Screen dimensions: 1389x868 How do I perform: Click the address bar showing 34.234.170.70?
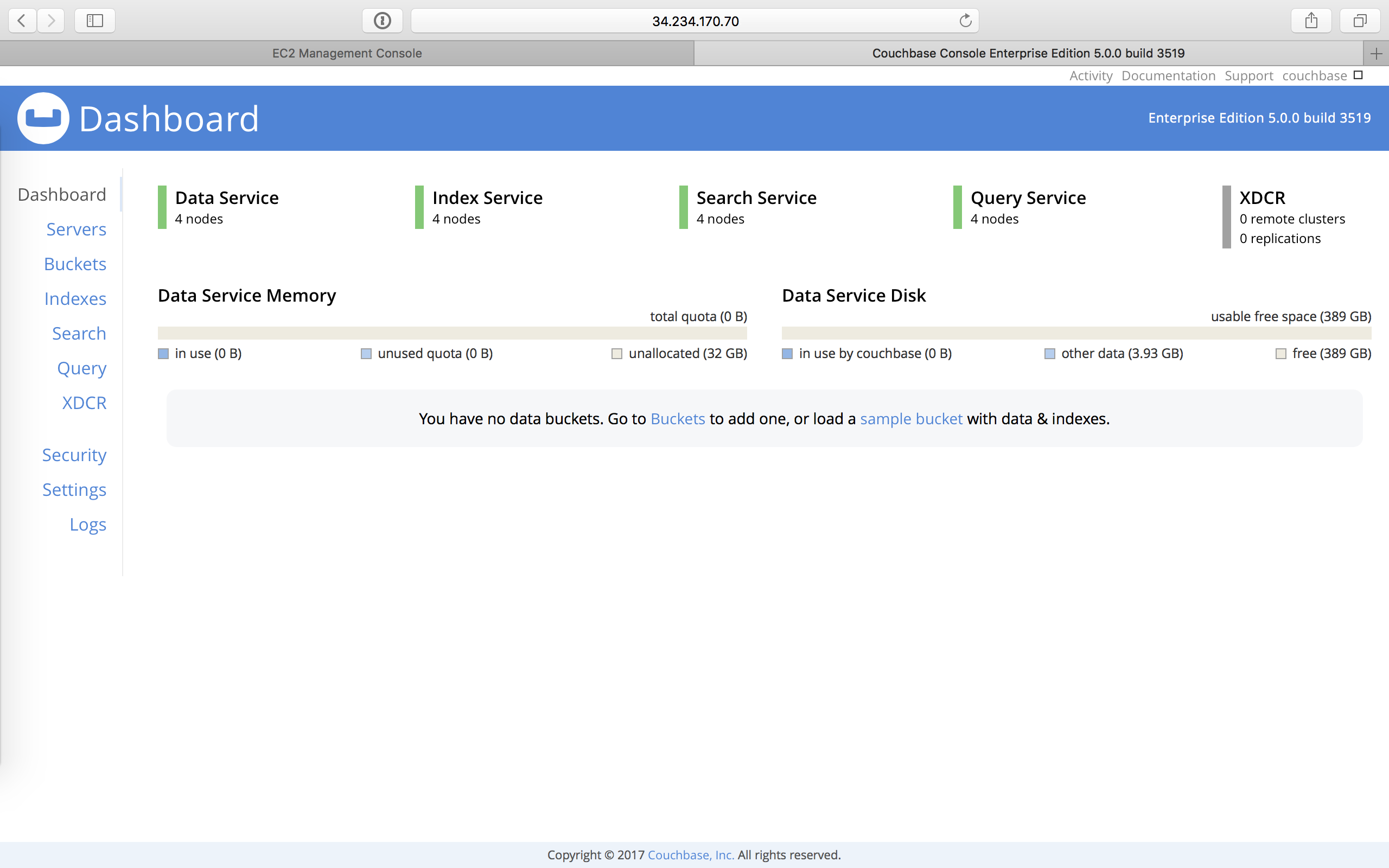pos(694,21)
